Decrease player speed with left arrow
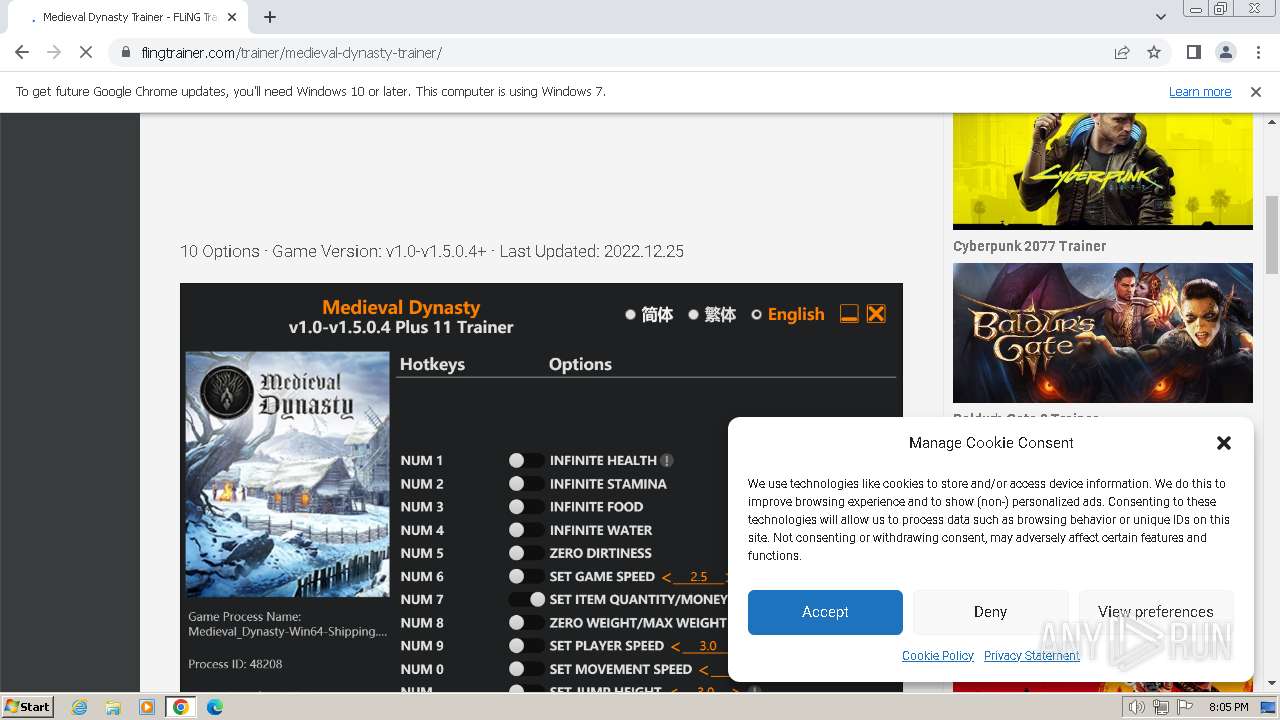 pos(676,646)
